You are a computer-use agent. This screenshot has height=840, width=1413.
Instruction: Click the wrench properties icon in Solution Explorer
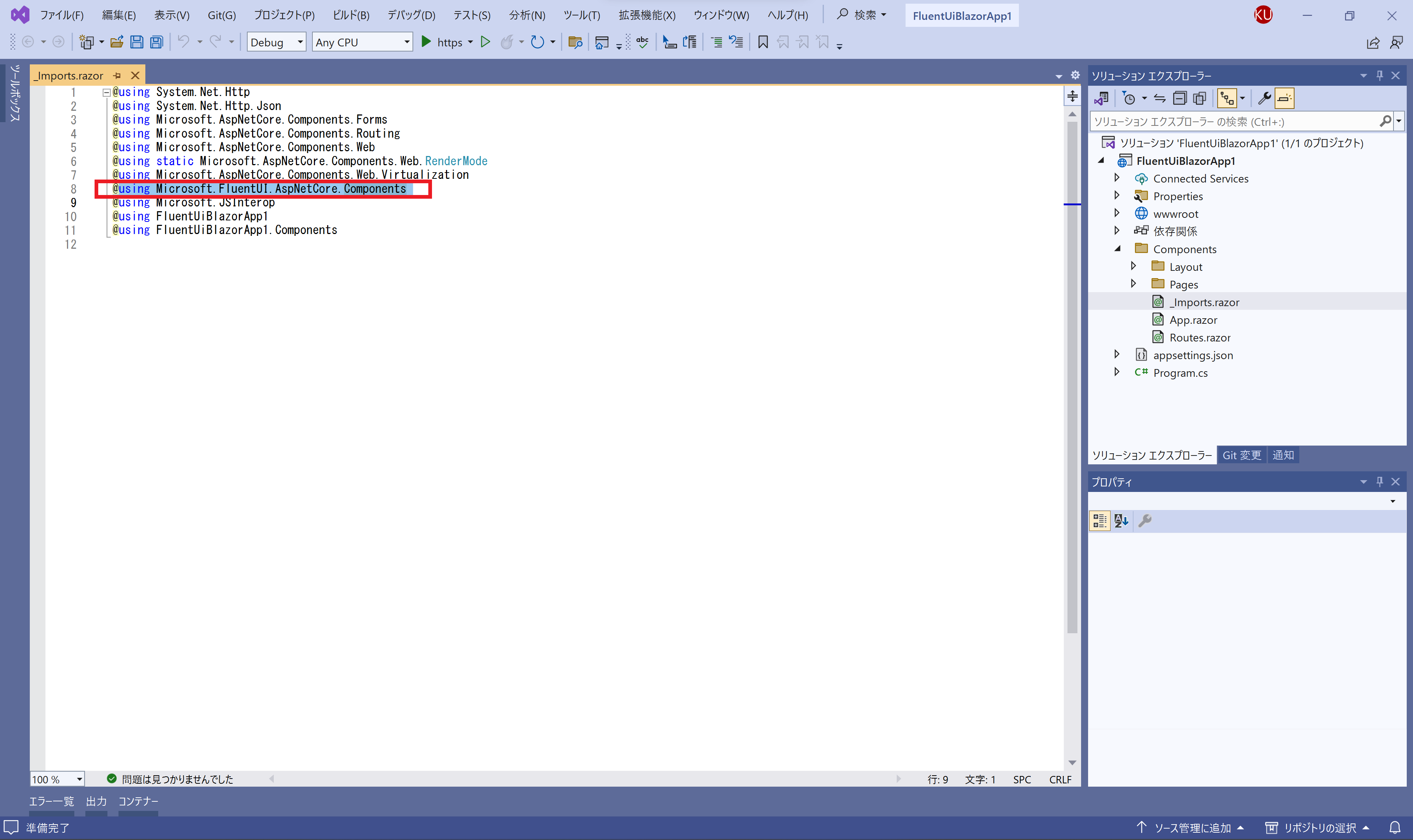click(1264, 99)
